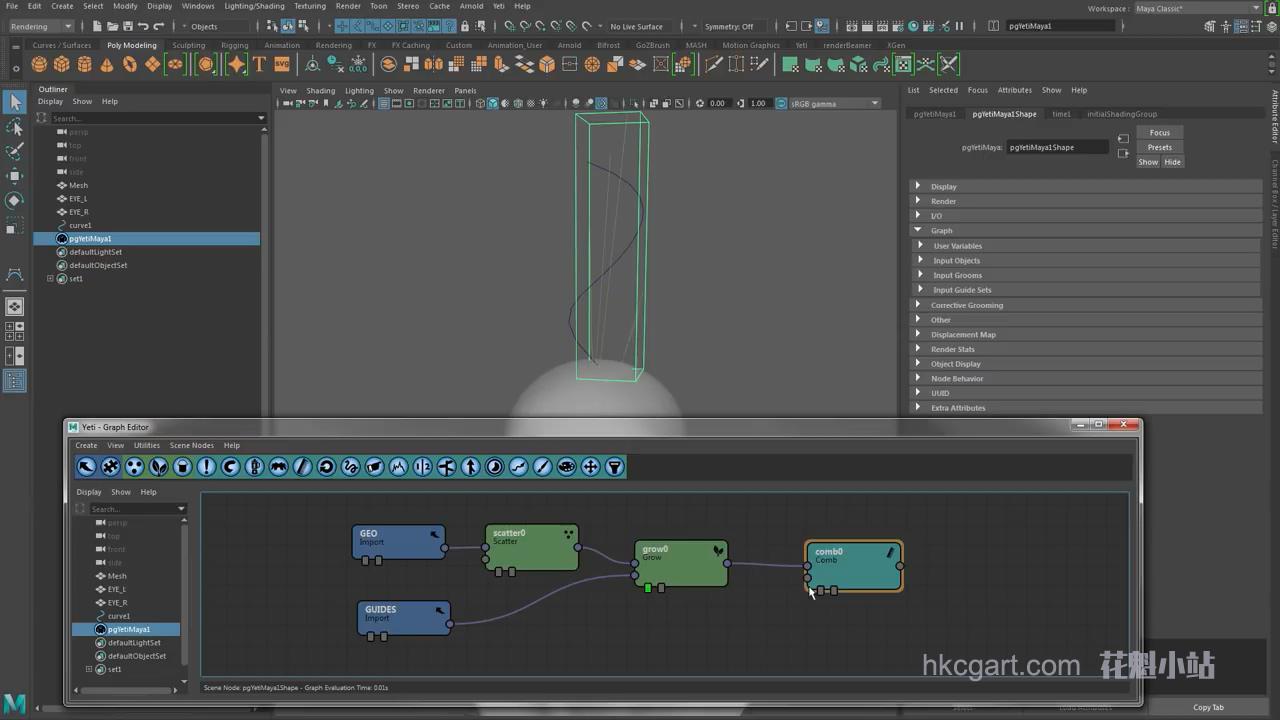Open the Yeti menu in main menu bar

[x=498, y=6]
